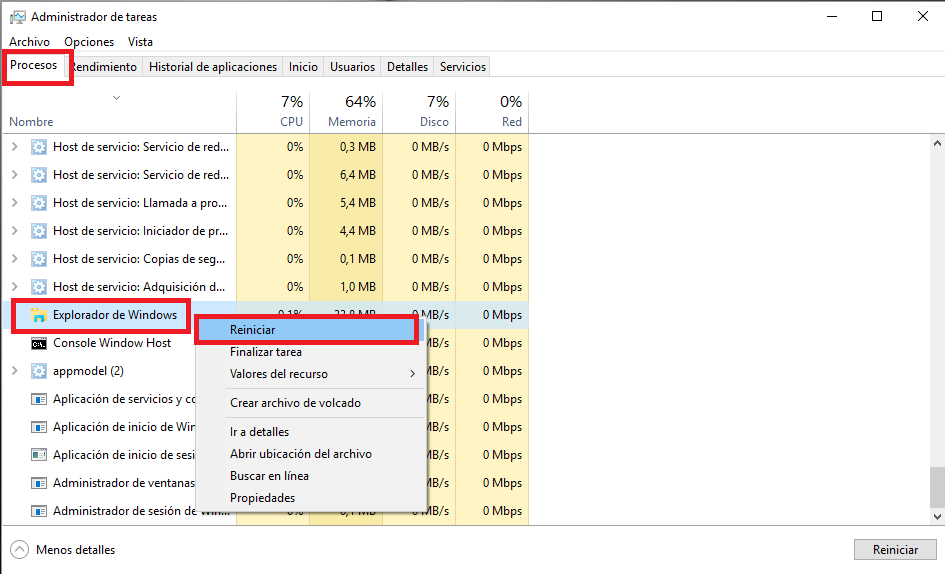
Task: Select the Explorador de Windows process
Action: (115, 315)
